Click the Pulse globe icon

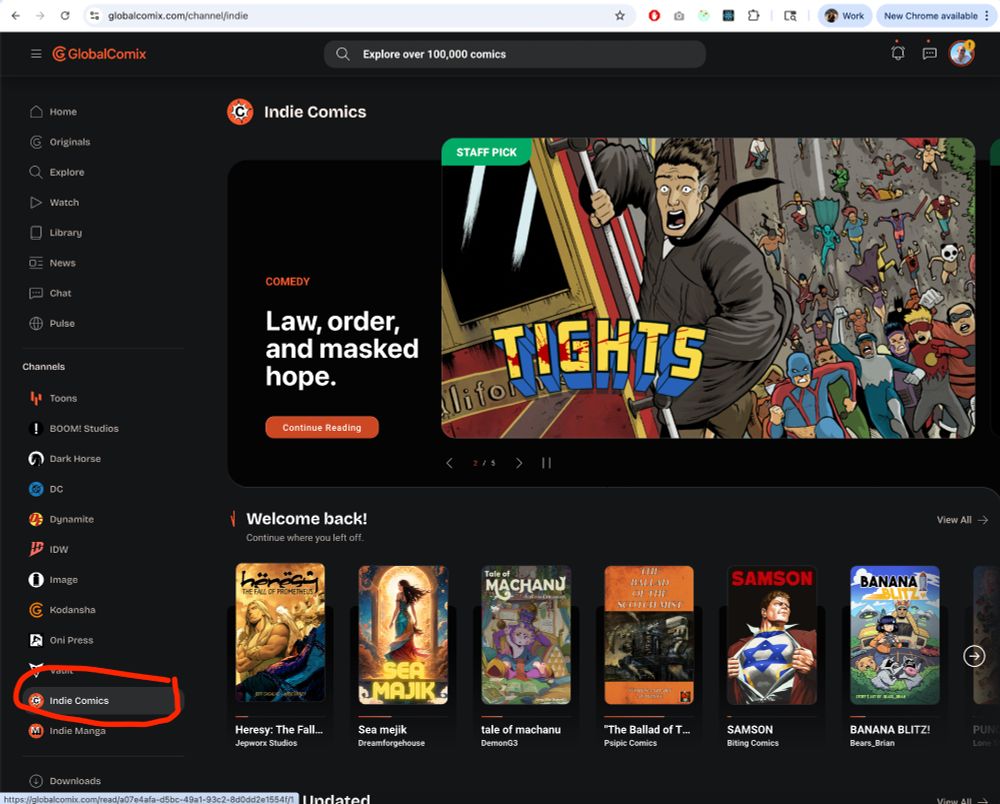(36, 323)
